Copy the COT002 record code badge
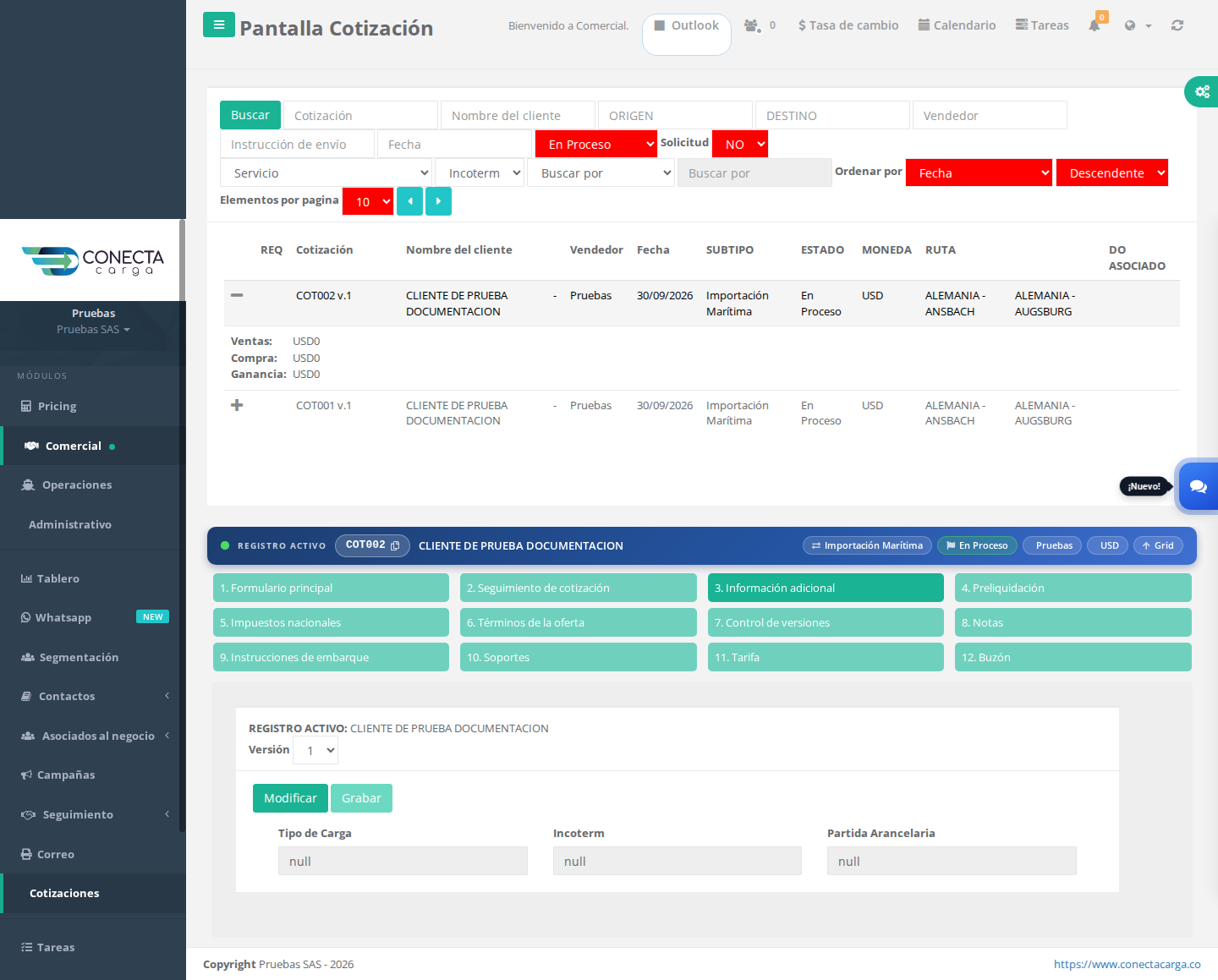Viewport: 1218px width, 980px height. 372,545
